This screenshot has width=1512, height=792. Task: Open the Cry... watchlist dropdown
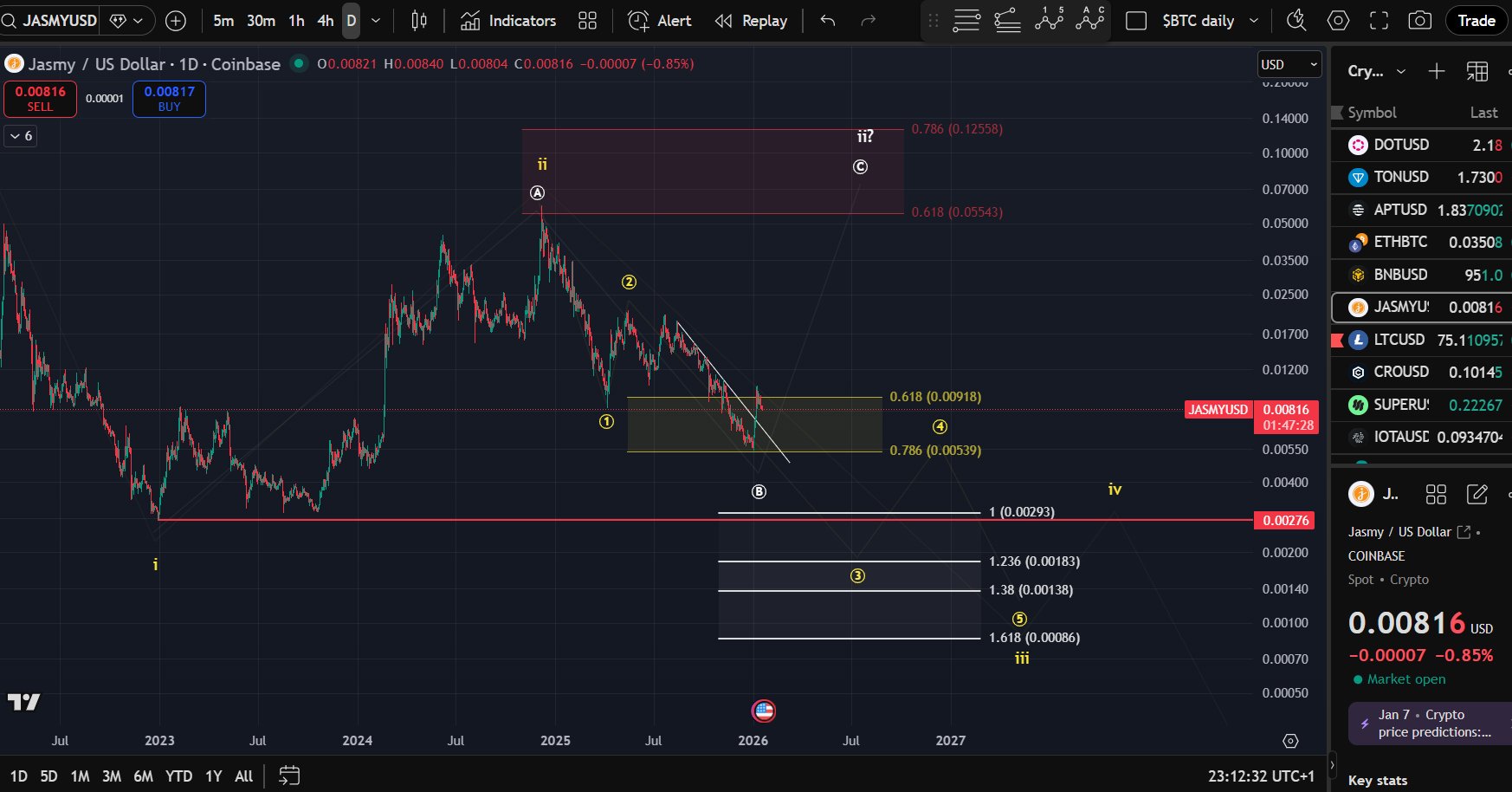pos(1377,71)
